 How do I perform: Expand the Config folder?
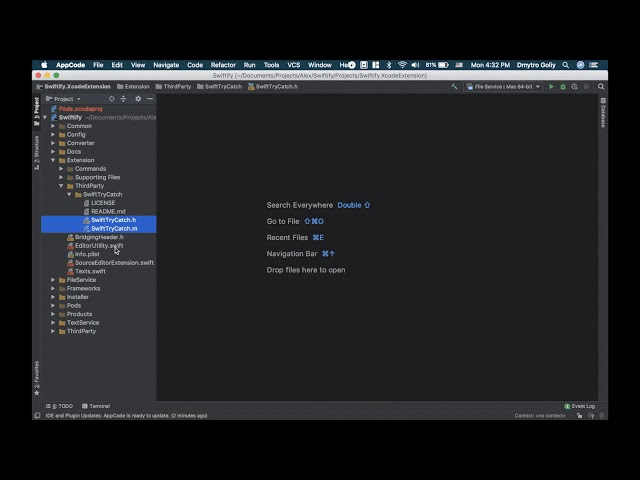point(53,135)
